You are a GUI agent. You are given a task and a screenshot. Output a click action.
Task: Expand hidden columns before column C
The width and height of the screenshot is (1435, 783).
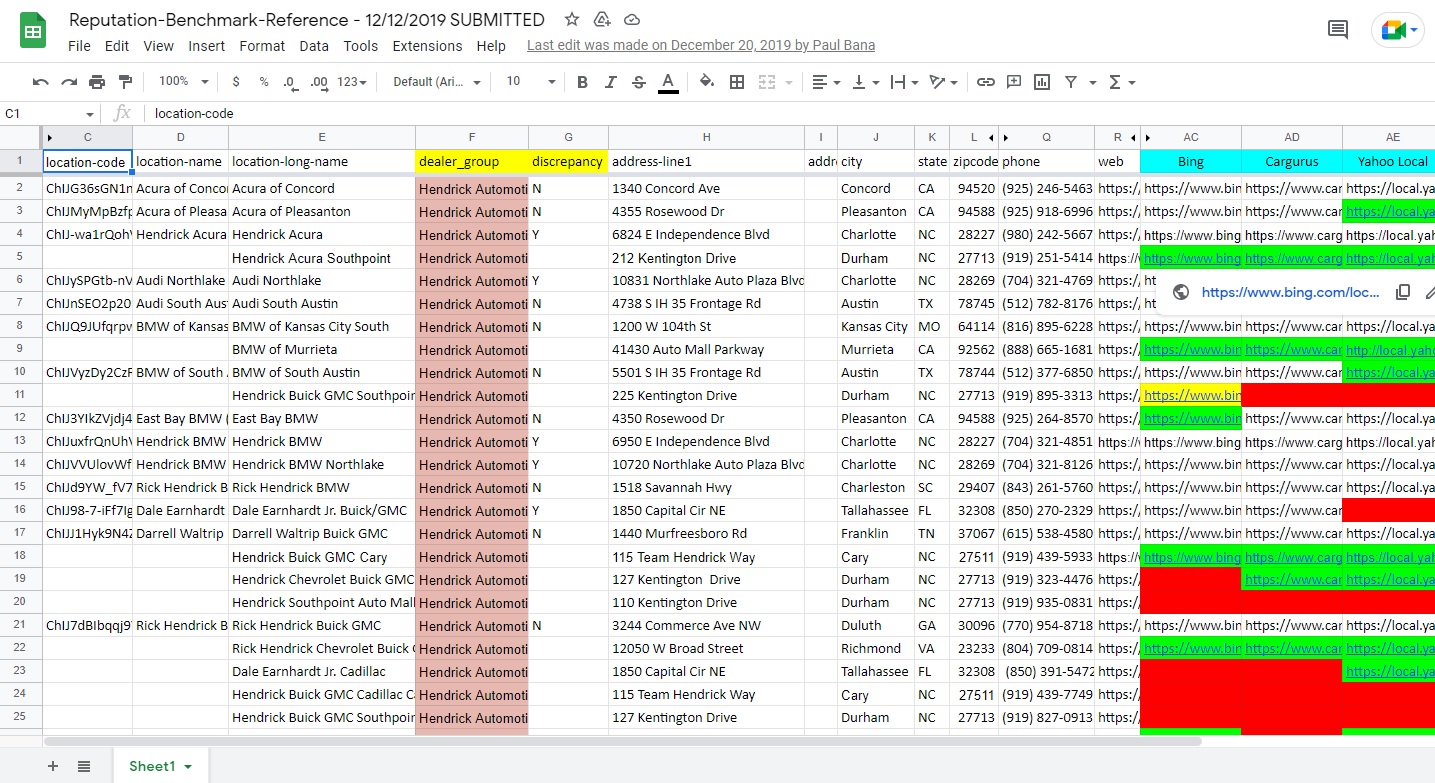click(50, 137)
